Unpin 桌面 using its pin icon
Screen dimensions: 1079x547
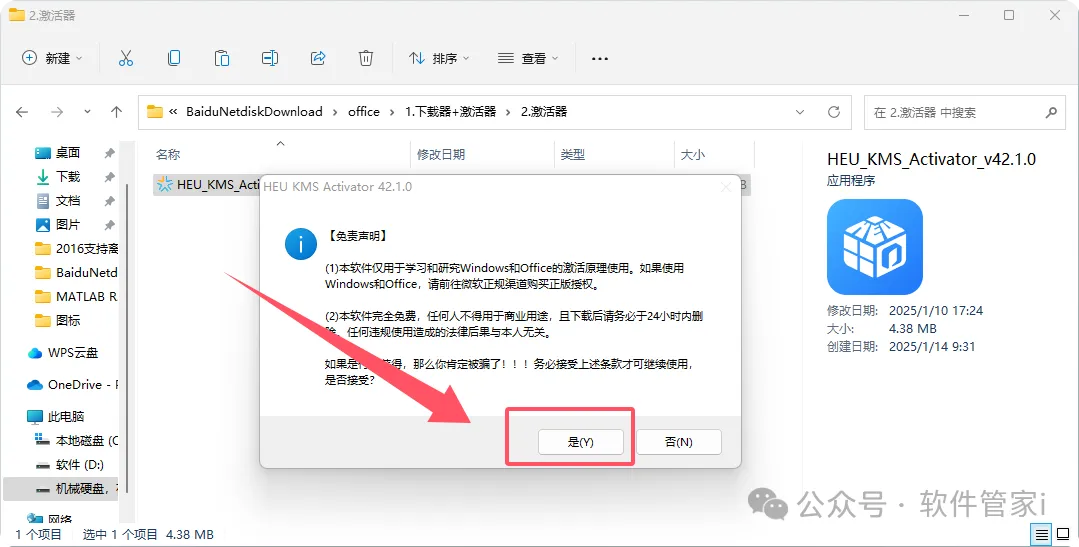point(109,153)
